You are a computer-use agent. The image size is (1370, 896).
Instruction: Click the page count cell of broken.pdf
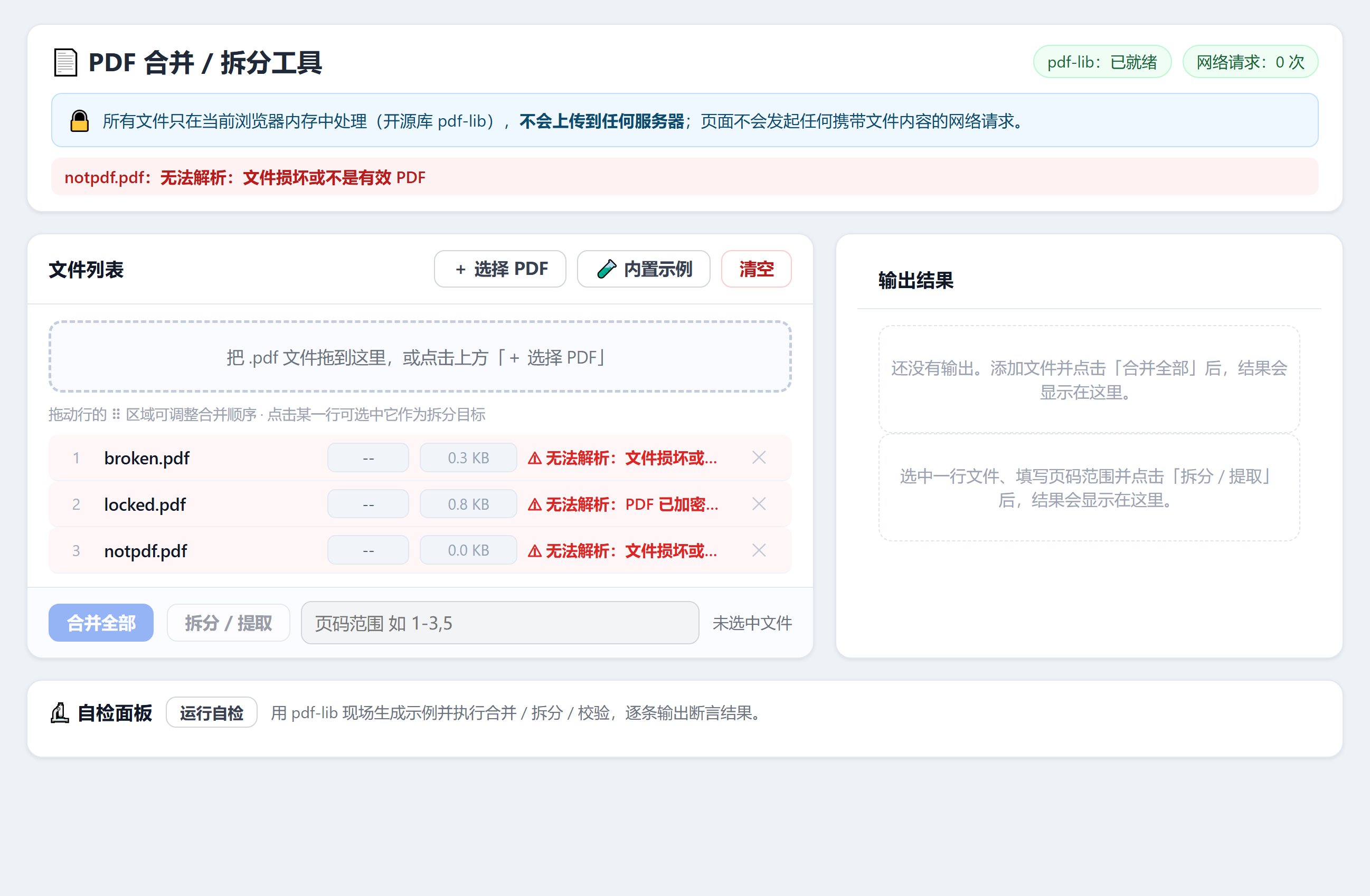click(x=368, y=457)
